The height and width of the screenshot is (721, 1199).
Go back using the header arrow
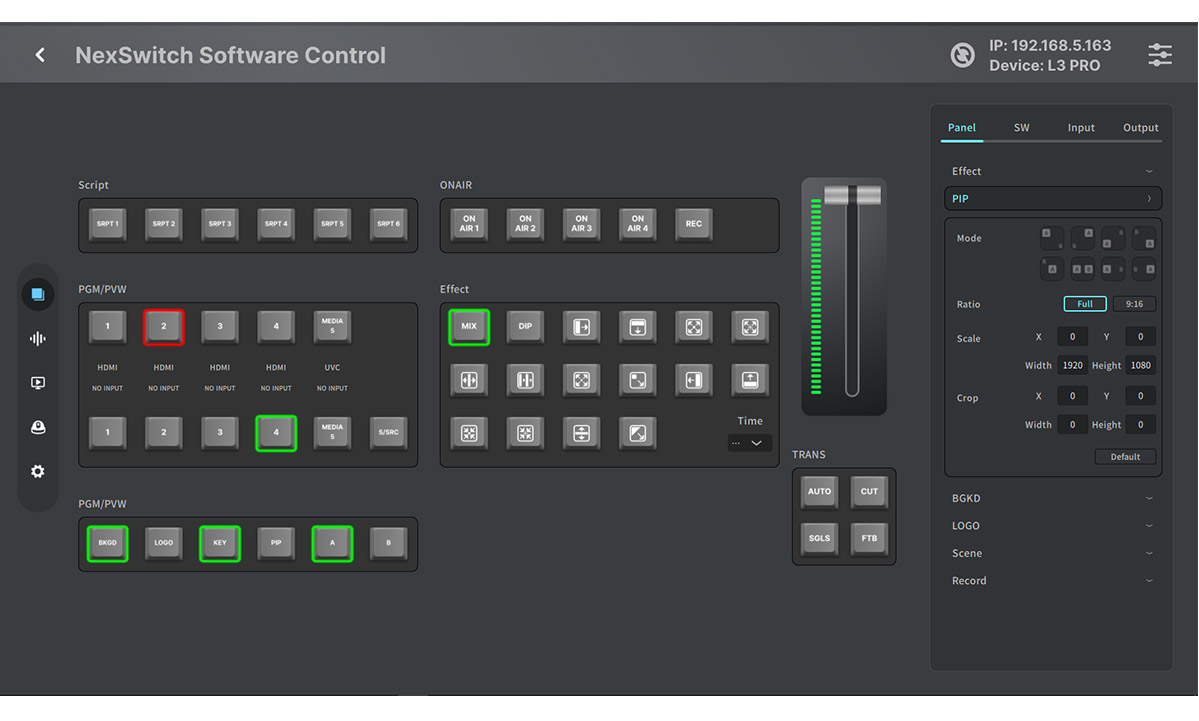pos(40,55)
